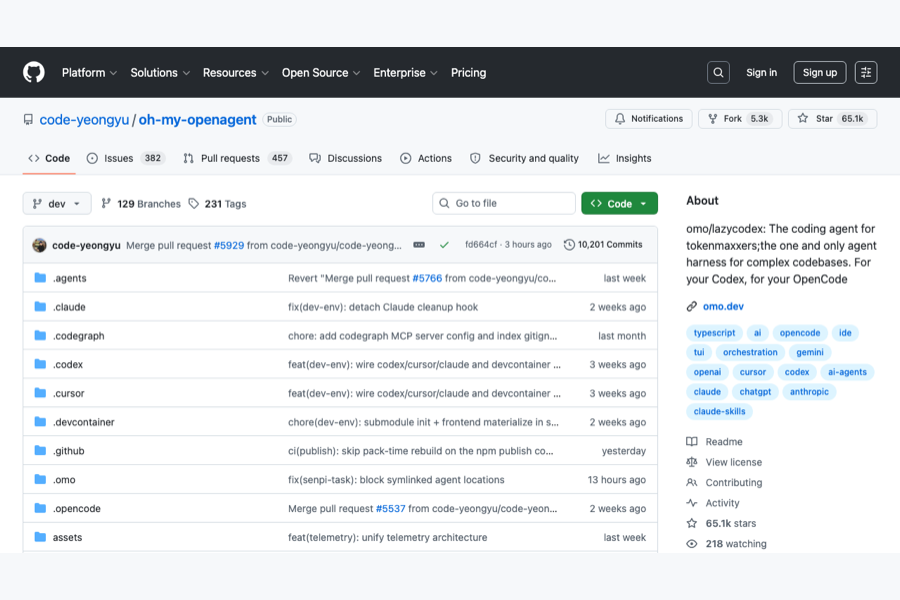The width and height of the screenshot is (900, 600).
Task: Star the oh-my-openagent repository
Action: pos(832,119)
